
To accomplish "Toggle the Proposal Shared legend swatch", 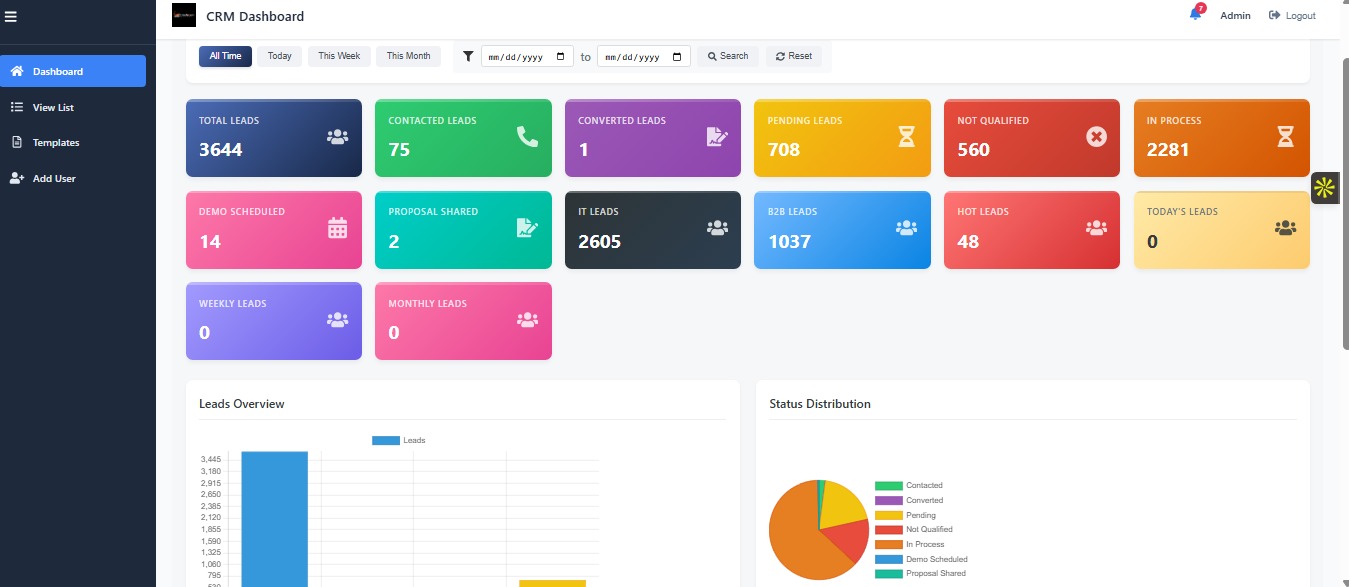I will 888,574.
